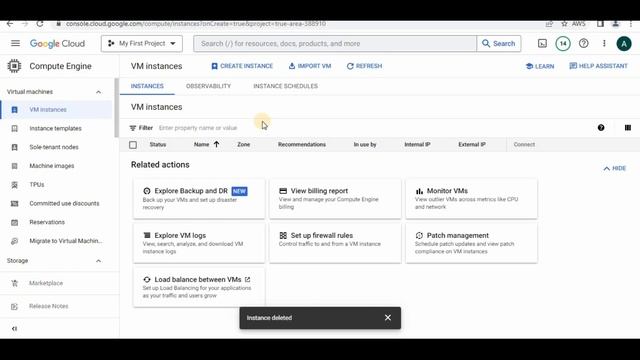Click the Google Cloud logo
Viewport: 640px width, 360px height.
tap(58, 44)
